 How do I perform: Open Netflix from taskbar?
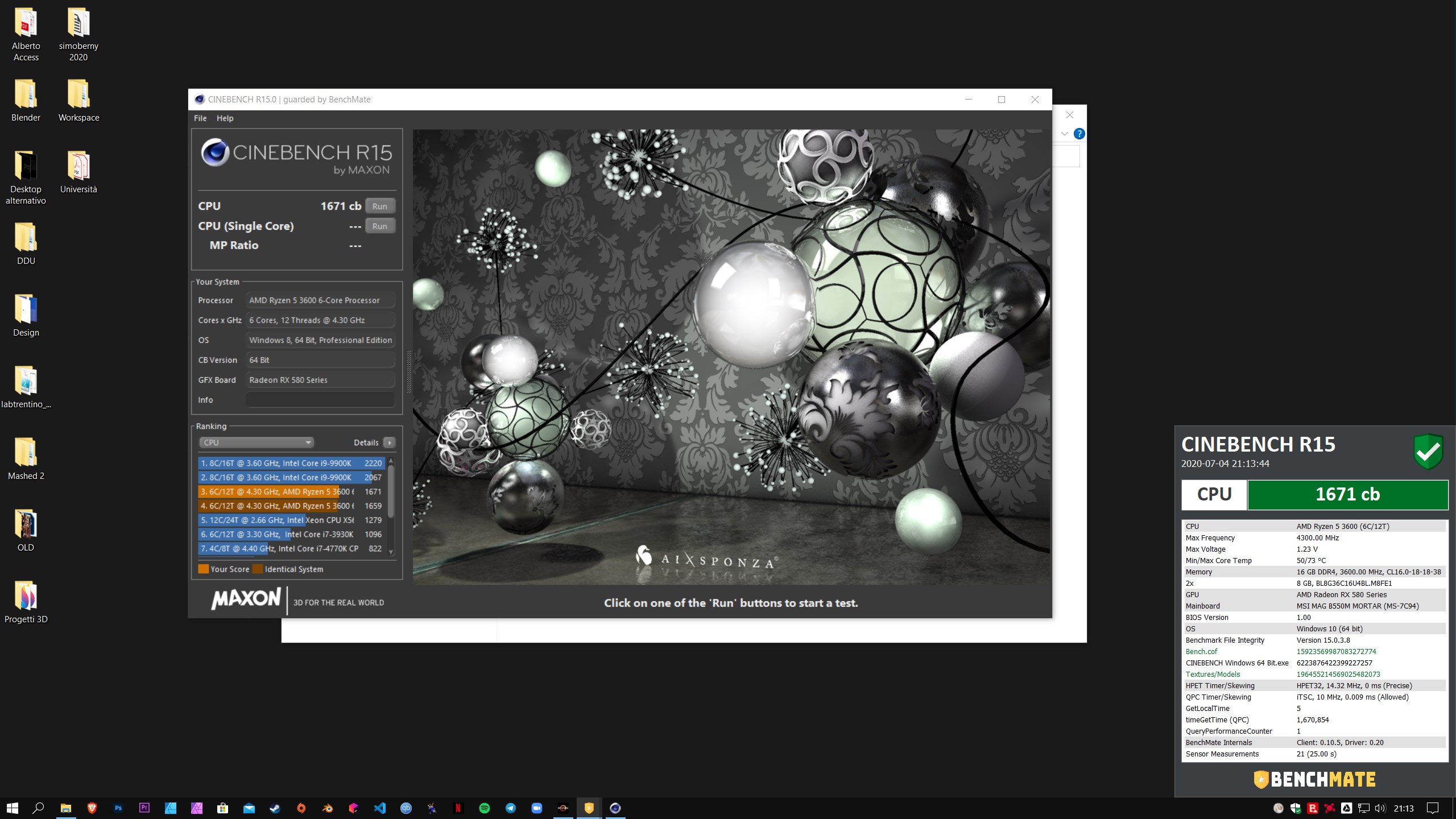coord(458,808)
